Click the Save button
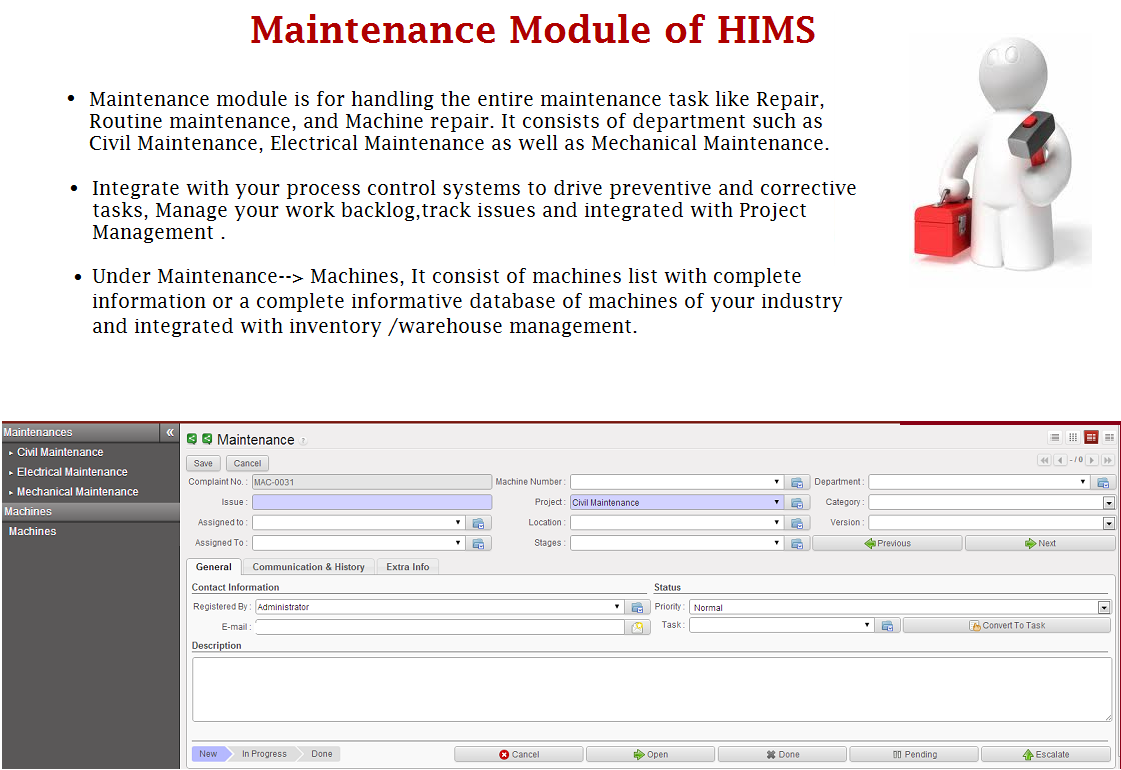Viewport: 1121px width, 770px height. click(x=203, y=463)
